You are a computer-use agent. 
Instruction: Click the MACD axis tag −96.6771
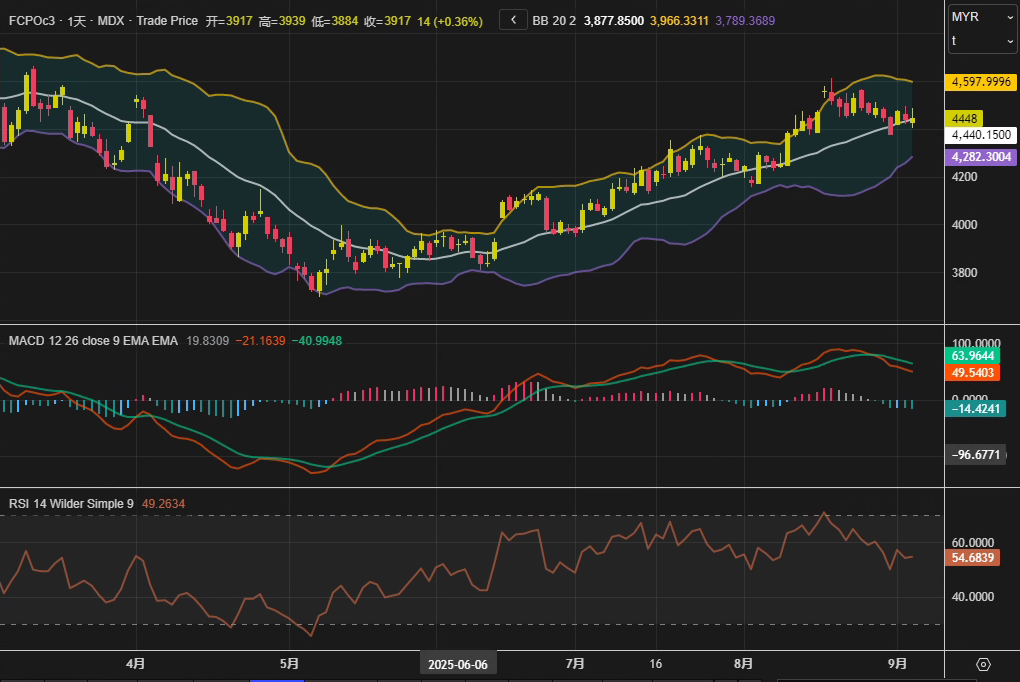click(975, 455)
